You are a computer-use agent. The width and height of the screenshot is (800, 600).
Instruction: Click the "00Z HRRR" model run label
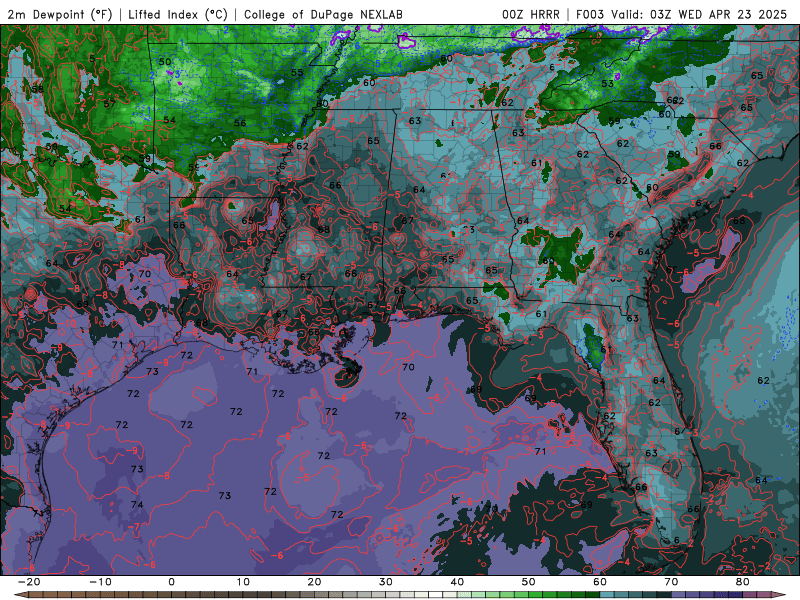[x=531, y=14]
